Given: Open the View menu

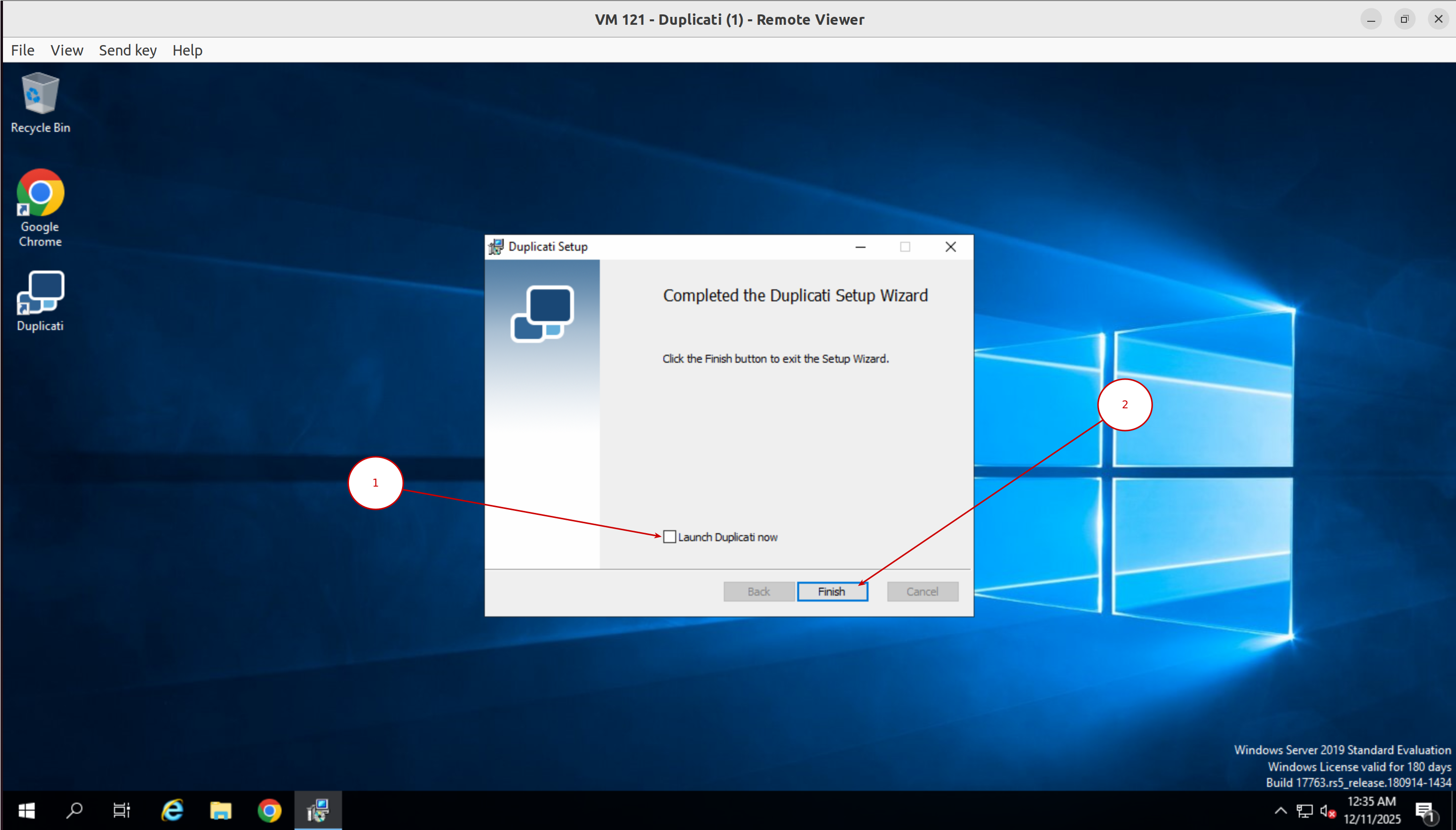Looking at the screenshot, I should [x=67, y=50].
